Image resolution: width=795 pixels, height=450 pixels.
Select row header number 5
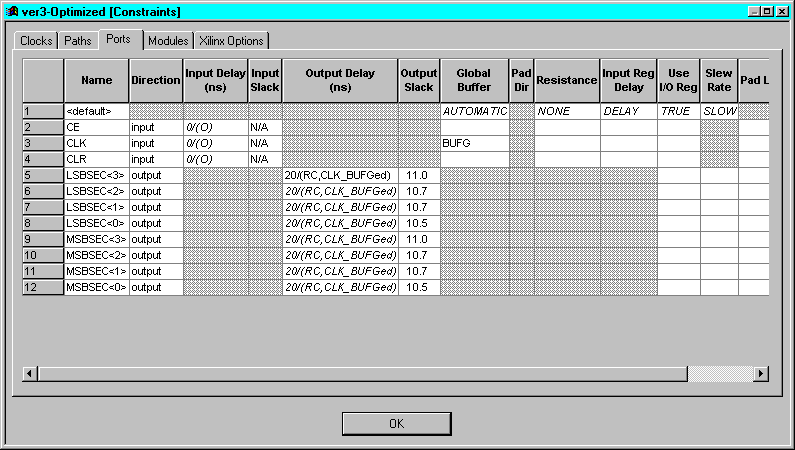(x=43, y=176)
